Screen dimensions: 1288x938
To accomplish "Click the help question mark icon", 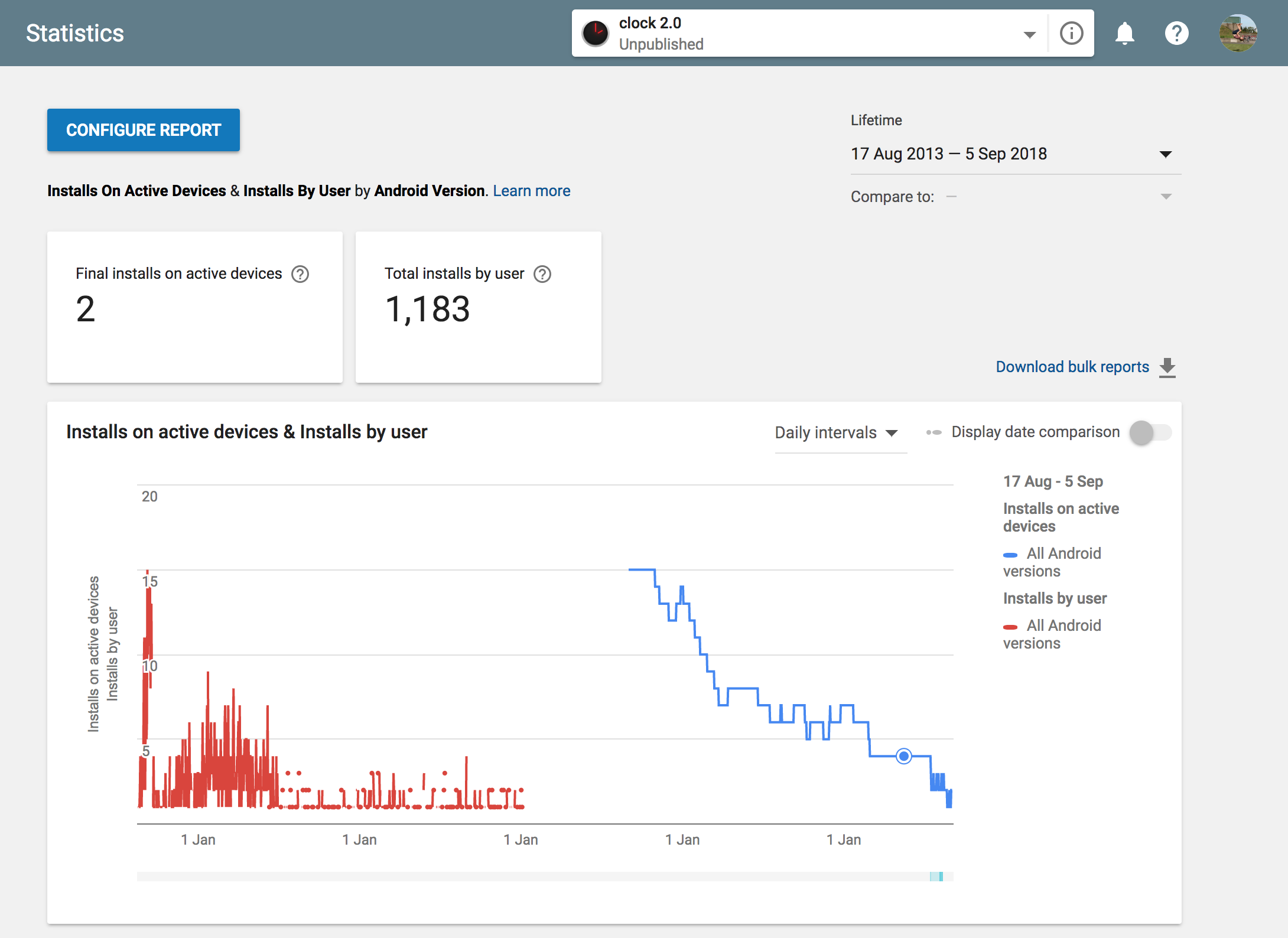I will point(1176,33).
